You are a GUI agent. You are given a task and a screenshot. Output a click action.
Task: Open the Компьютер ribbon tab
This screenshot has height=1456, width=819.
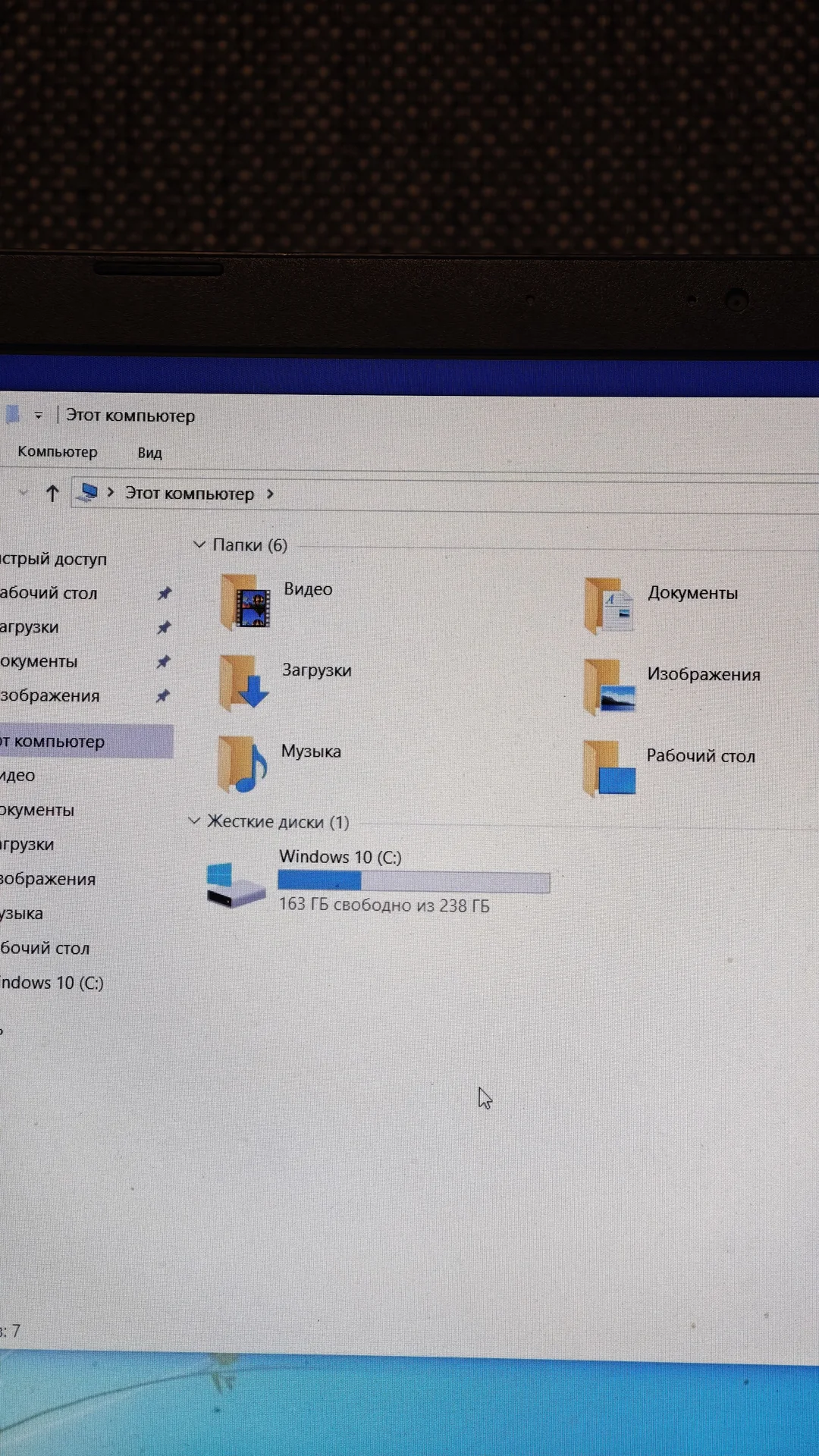point(58,452)
